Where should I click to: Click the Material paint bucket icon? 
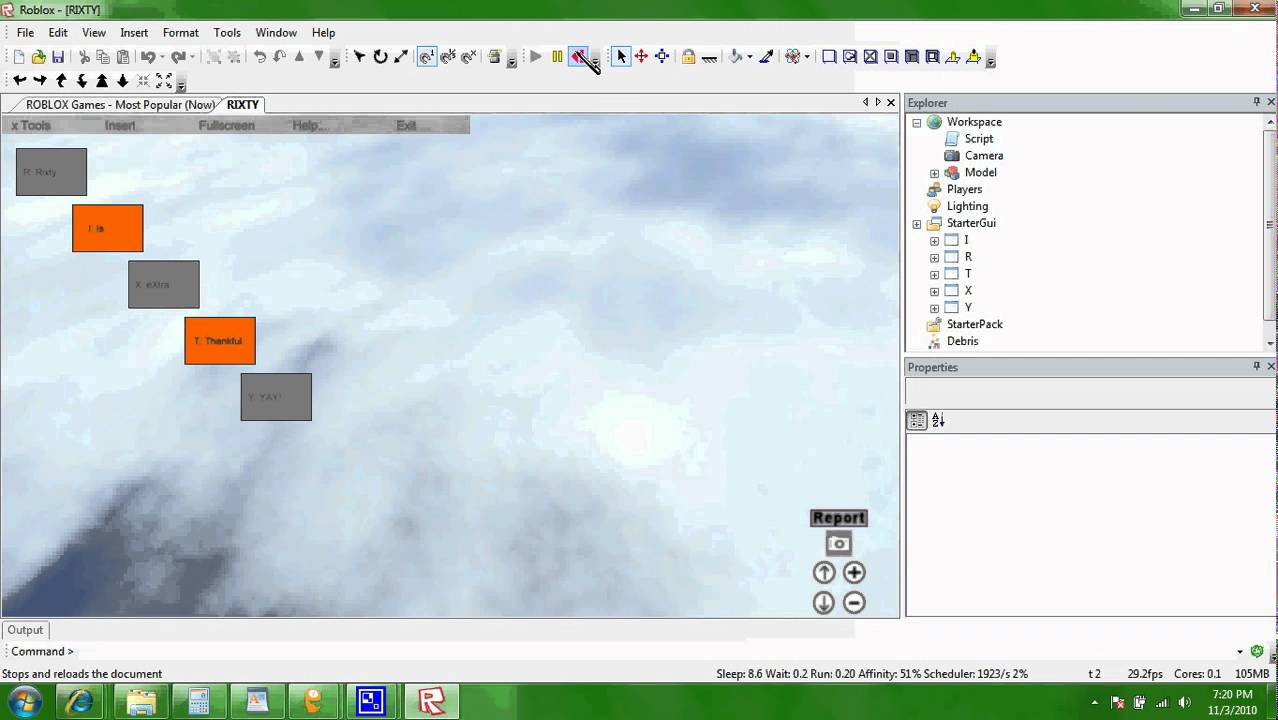point(736,57)
